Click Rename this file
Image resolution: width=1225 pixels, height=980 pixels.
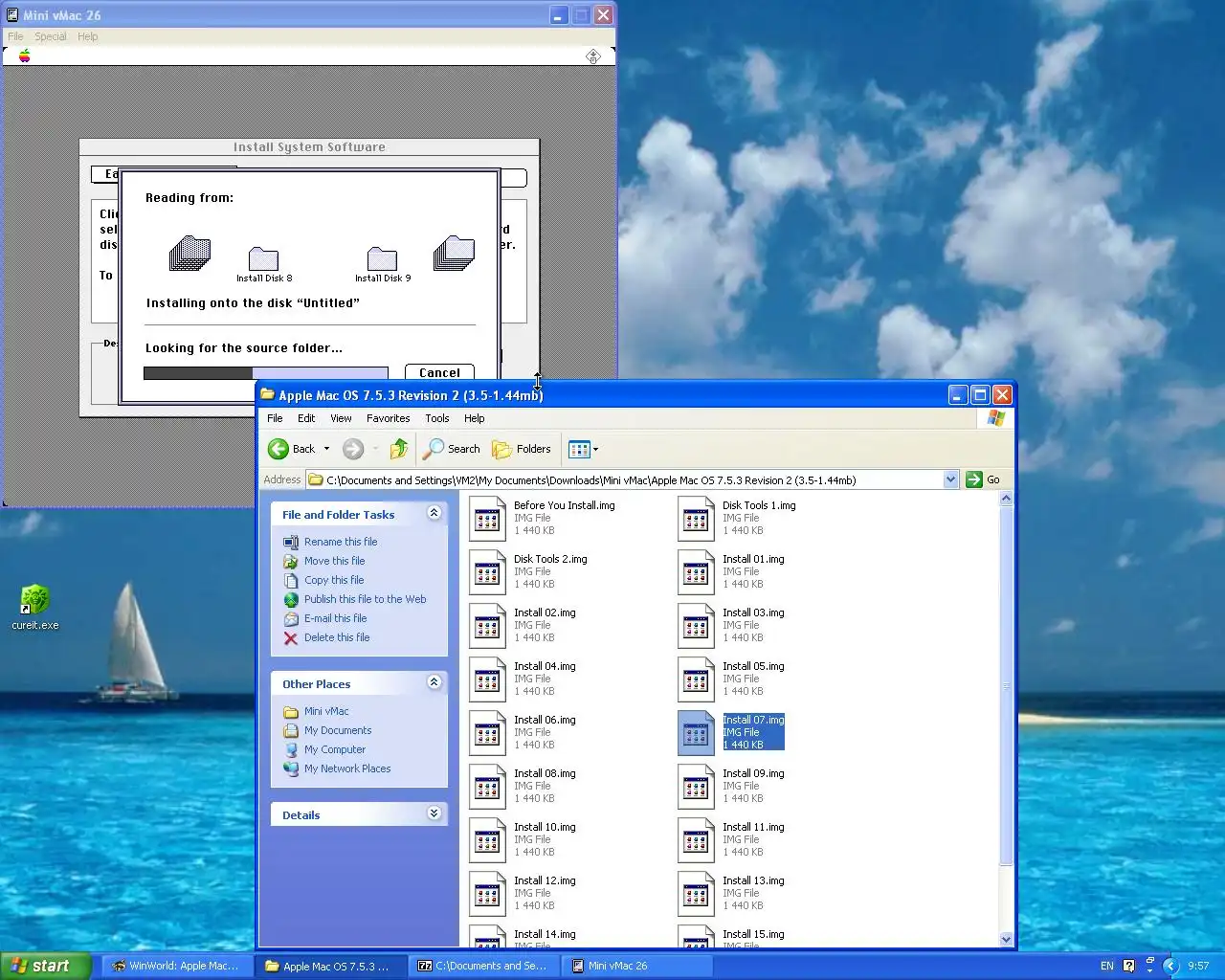click(341, 542)
